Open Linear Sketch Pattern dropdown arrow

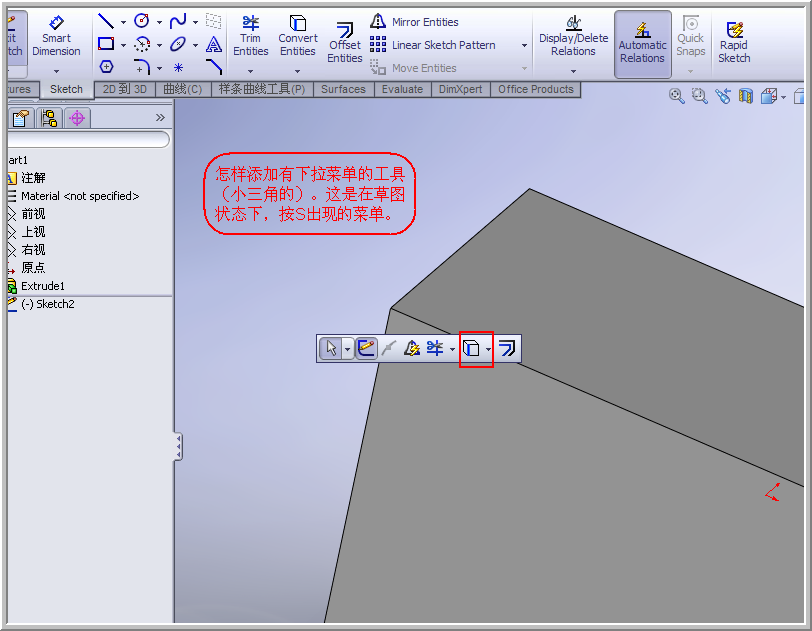point(524,46)
